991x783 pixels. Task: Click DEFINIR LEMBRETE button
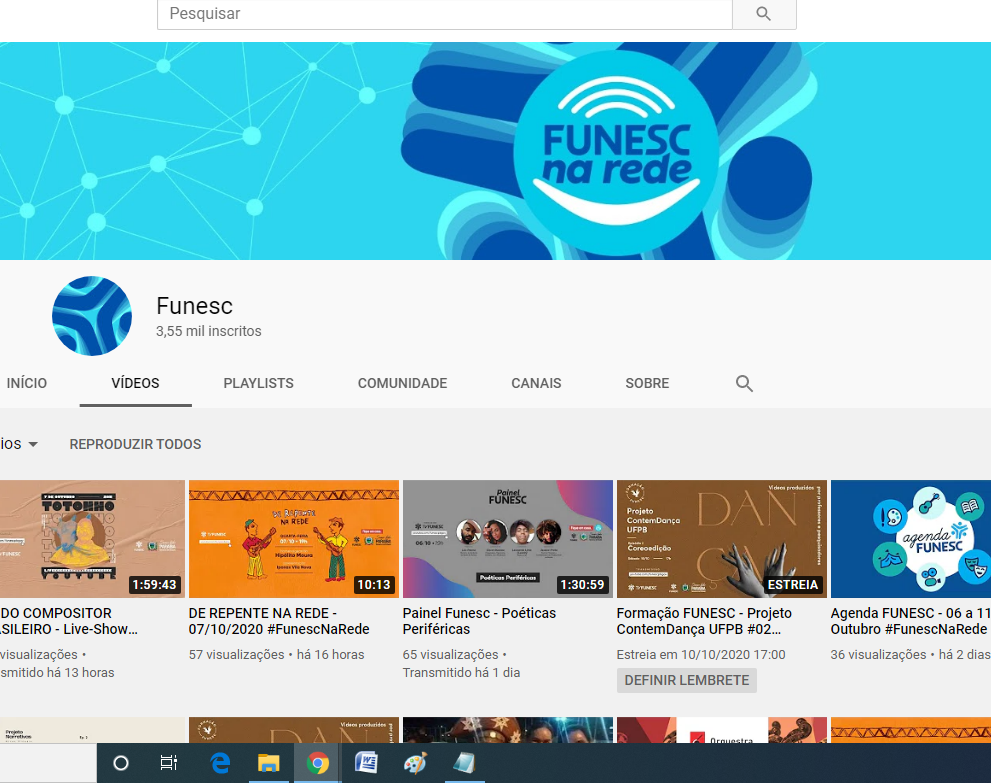tap(686, 680)
